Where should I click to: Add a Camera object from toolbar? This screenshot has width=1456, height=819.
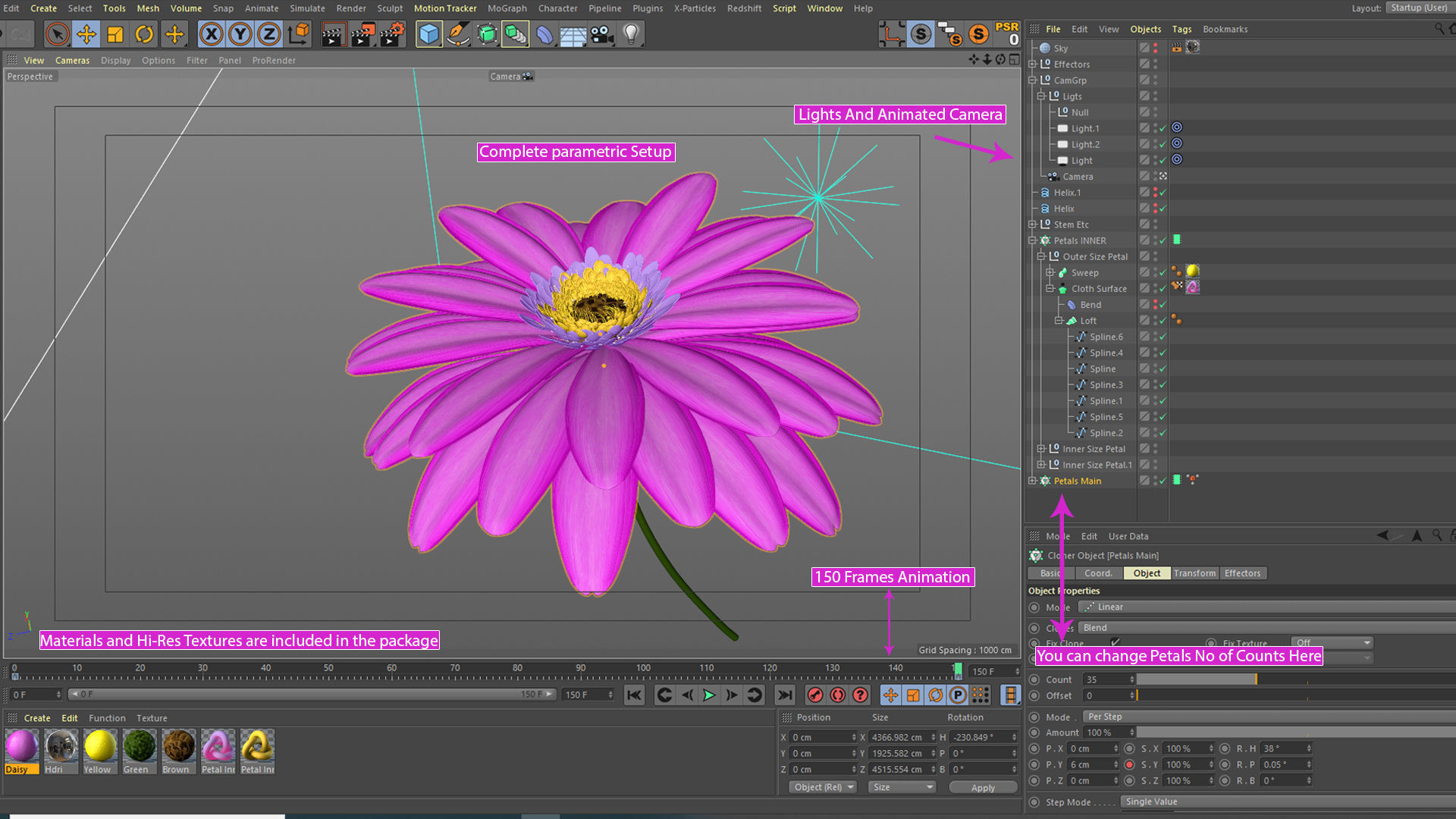click(x=602, y=34)
